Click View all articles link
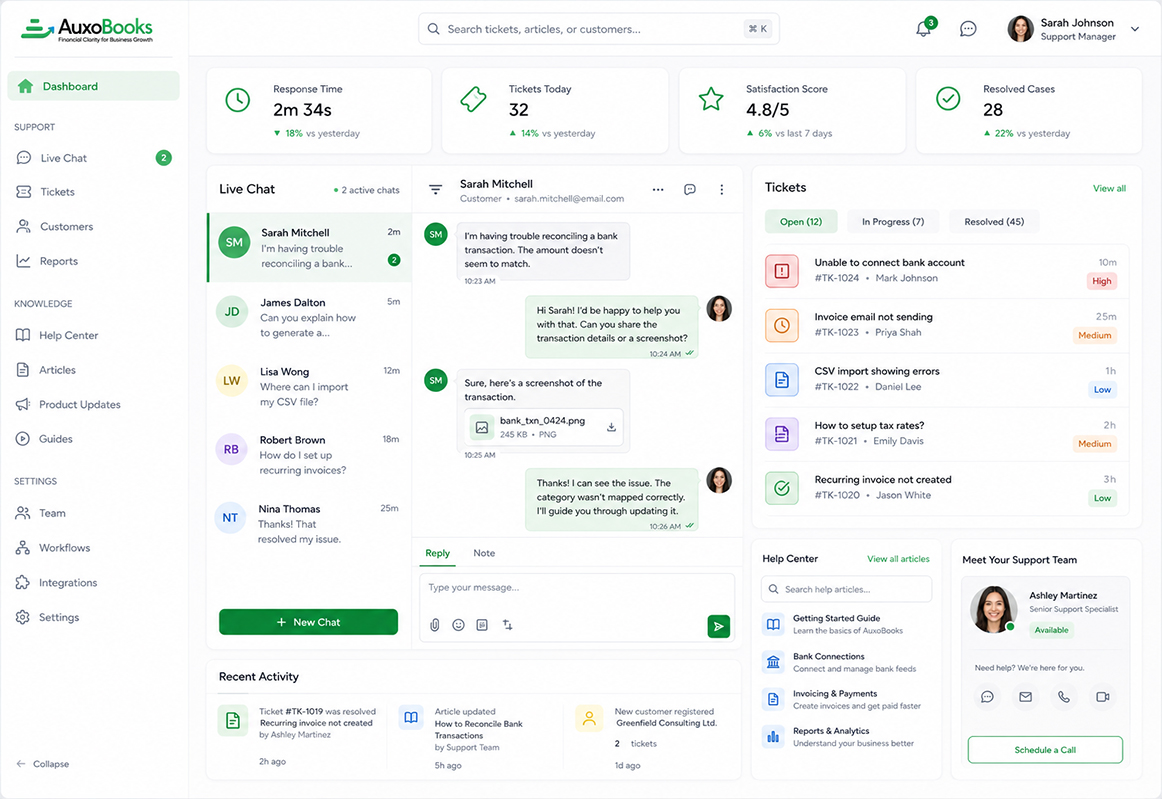Screen dimensions: 1162x799 (x=898, y=559)
